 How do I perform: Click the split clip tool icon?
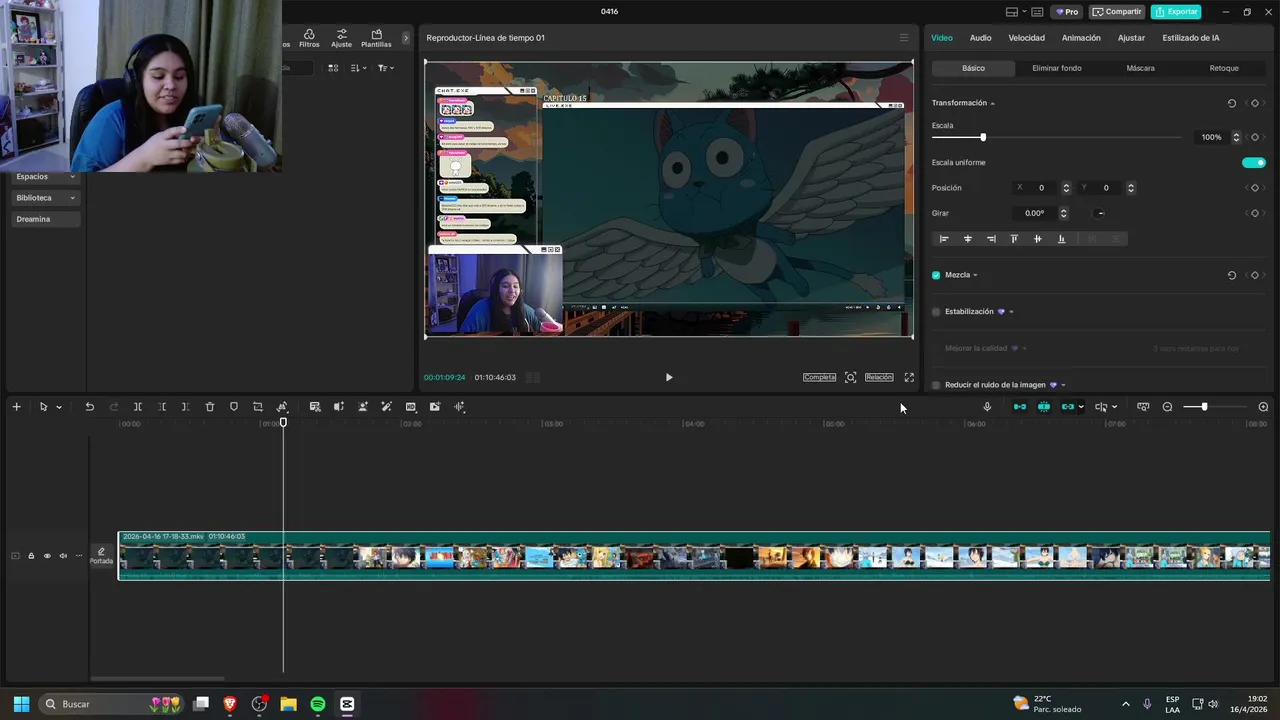click(x=138, y=407)
